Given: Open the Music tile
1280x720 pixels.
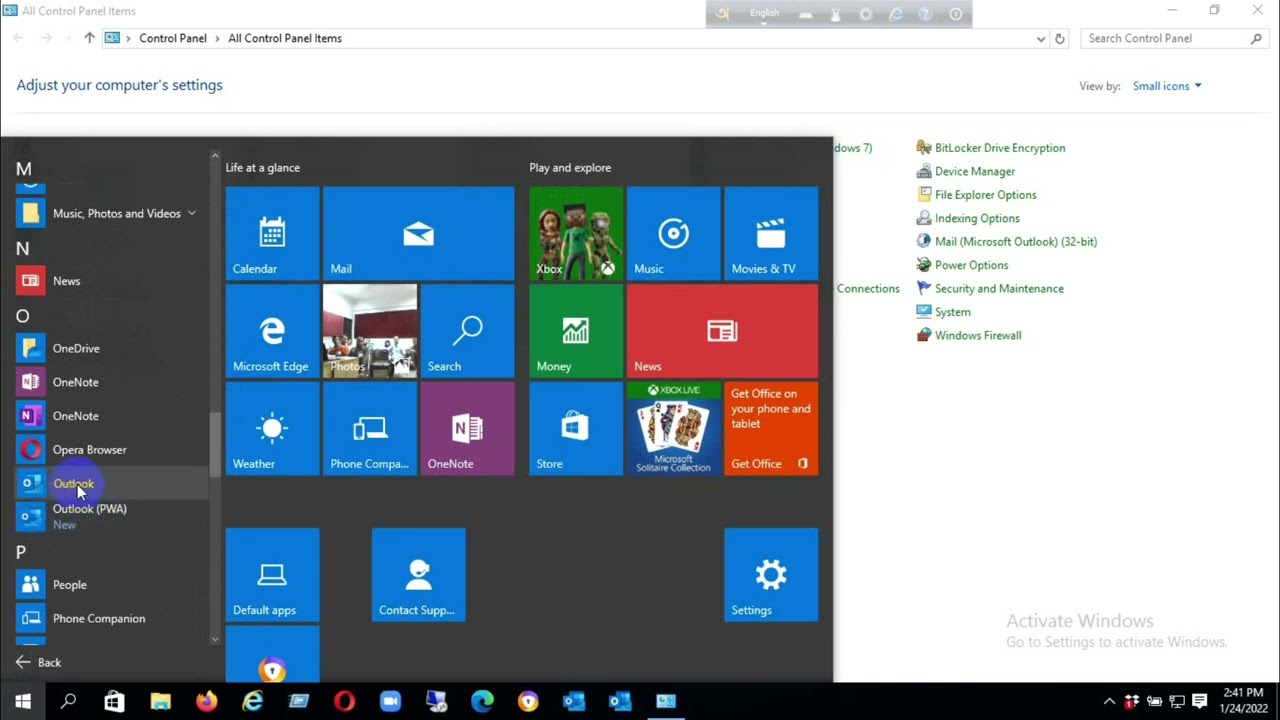Looking at the screenshot, I should [673, 233].
